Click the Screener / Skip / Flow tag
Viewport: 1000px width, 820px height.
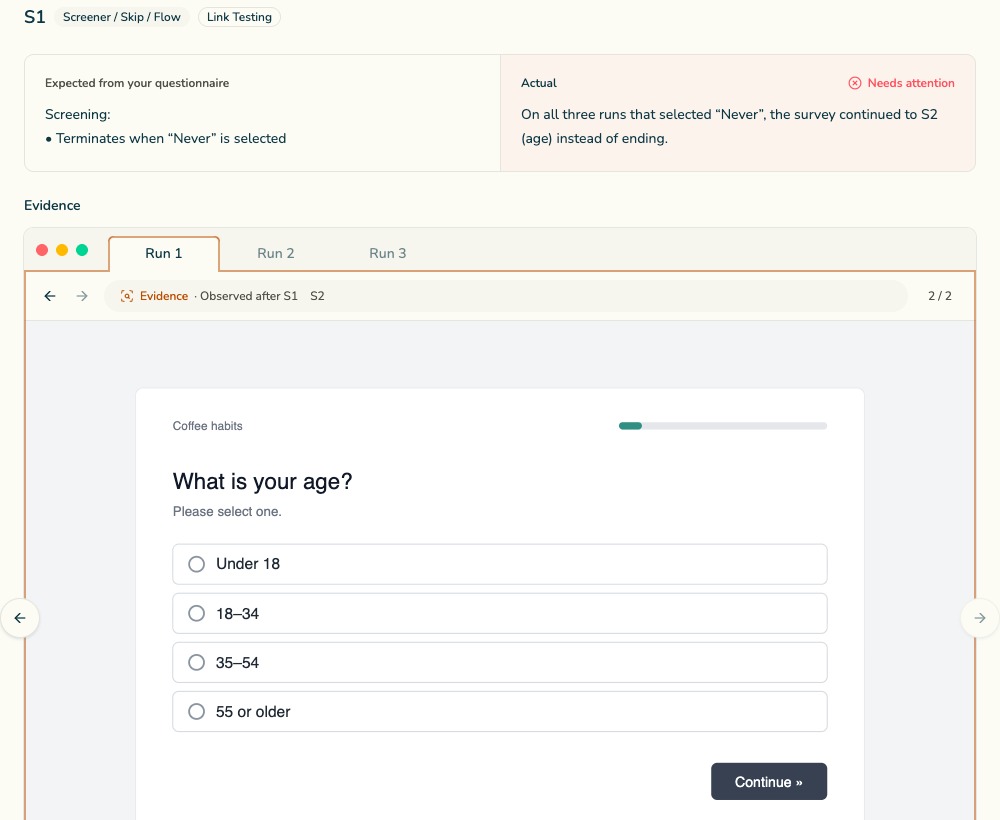122,17
